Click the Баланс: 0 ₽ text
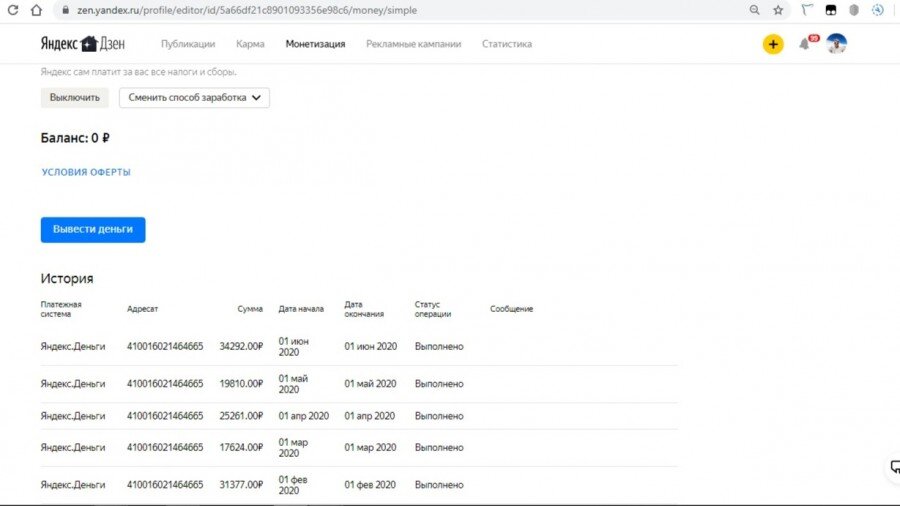 [75, 138]
